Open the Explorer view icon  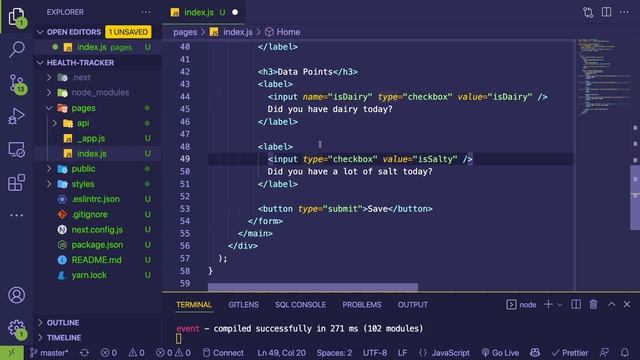point(16,16)
